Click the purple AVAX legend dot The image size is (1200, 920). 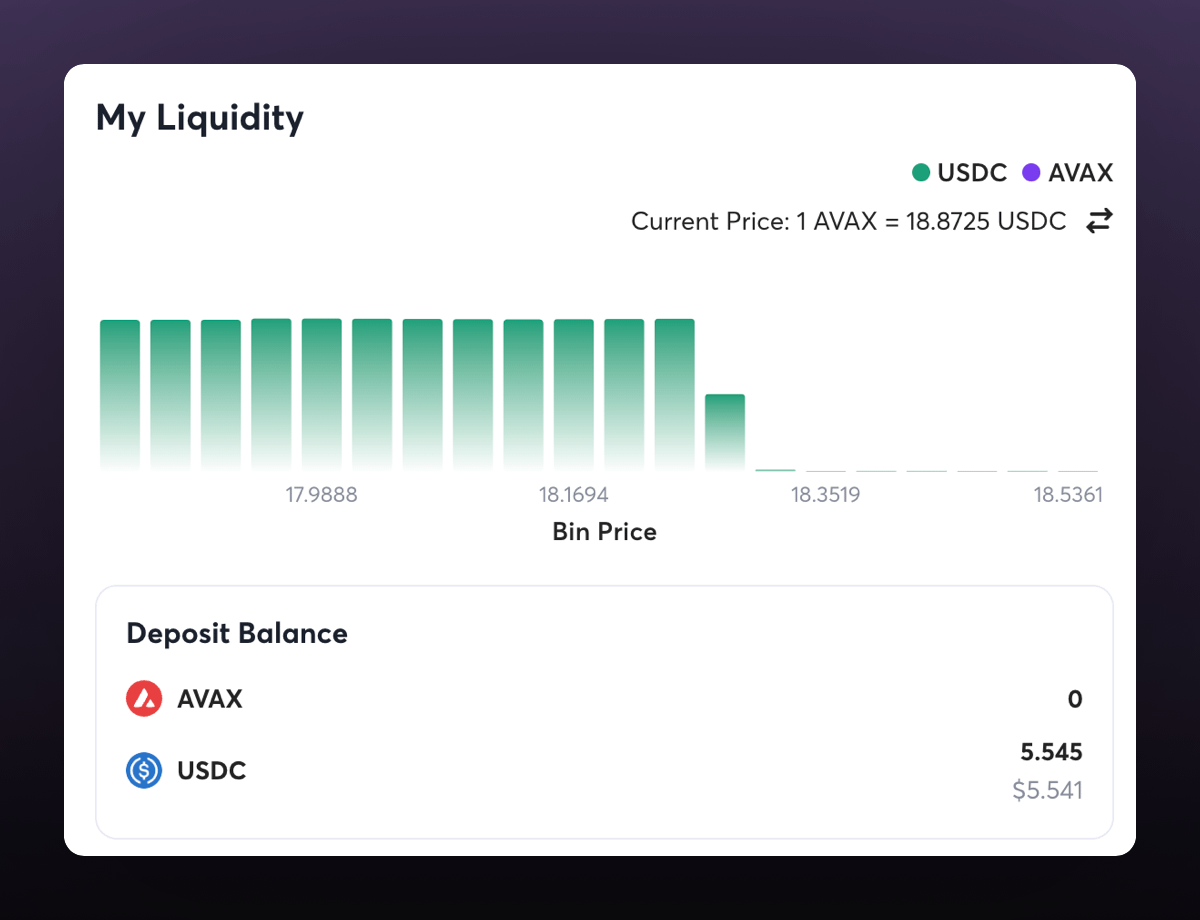coord(1031,173)
